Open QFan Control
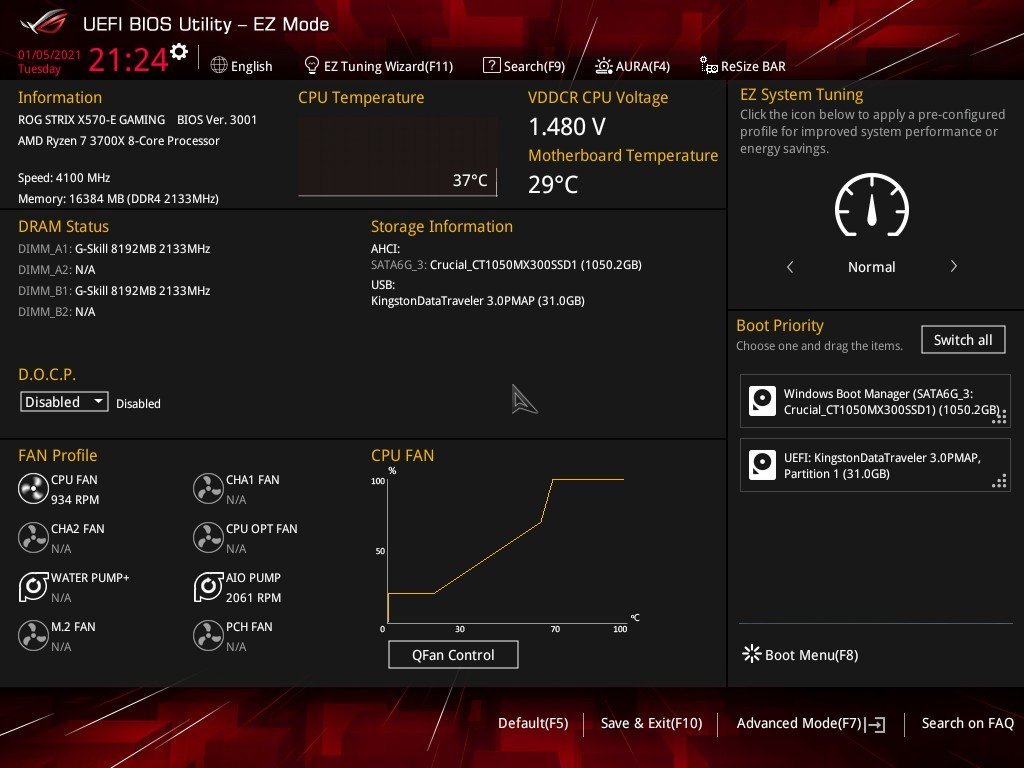Screen dimensions: 1024x768 point(453,655)
